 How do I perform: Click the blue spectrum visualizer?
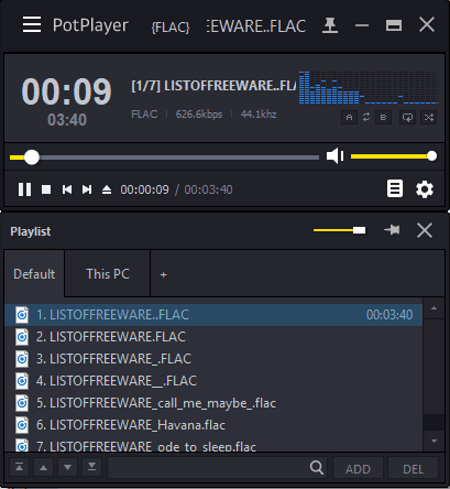coord(368,87)
